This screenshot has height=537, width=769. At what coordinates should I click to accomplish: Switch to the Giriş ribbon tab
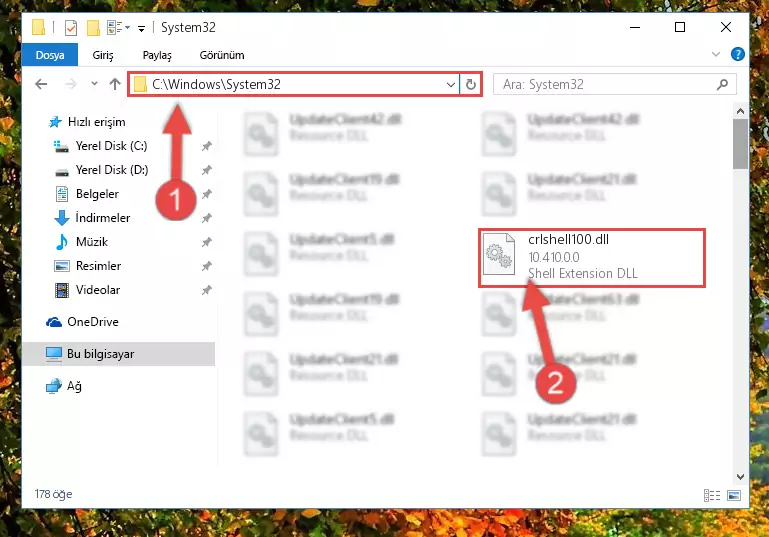[103, 55]
